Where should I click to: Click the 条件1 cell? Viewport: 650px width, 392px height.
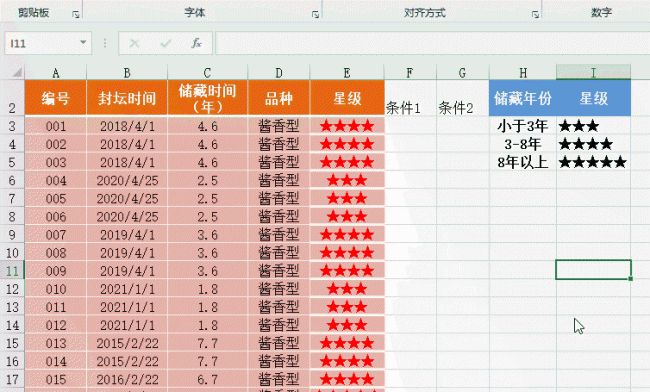(x=410, y=98)
